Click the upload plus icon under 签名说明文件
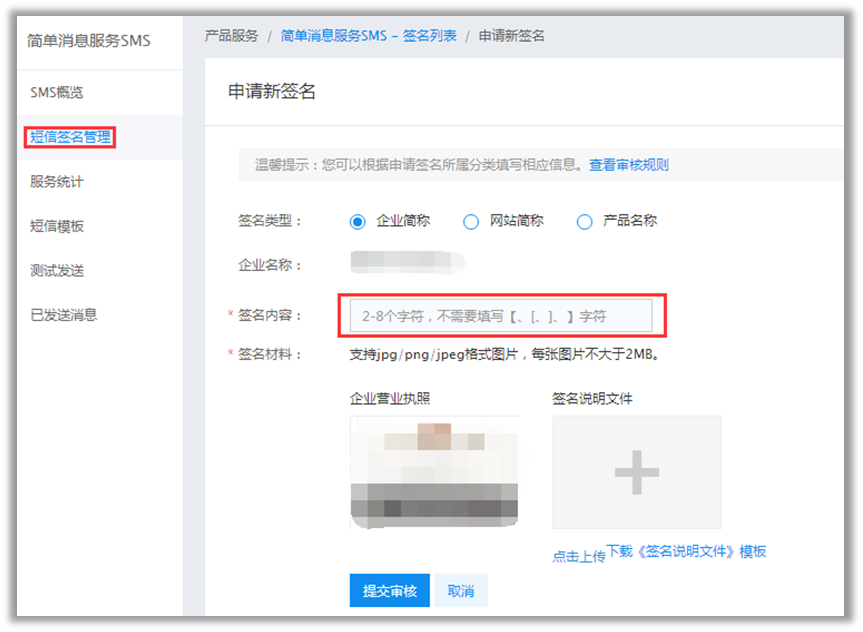The height and width of the screenshot is (632, 863). pyautogui.click(x=634, y=471)
